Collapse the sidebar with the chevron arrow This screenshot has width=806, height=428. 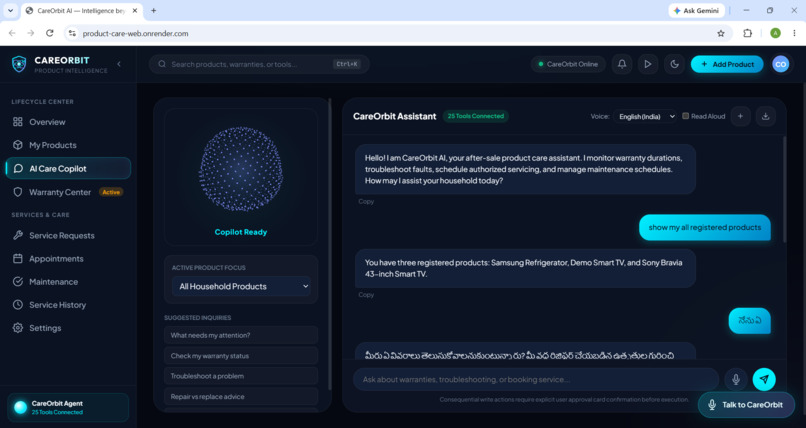point(119,64)
